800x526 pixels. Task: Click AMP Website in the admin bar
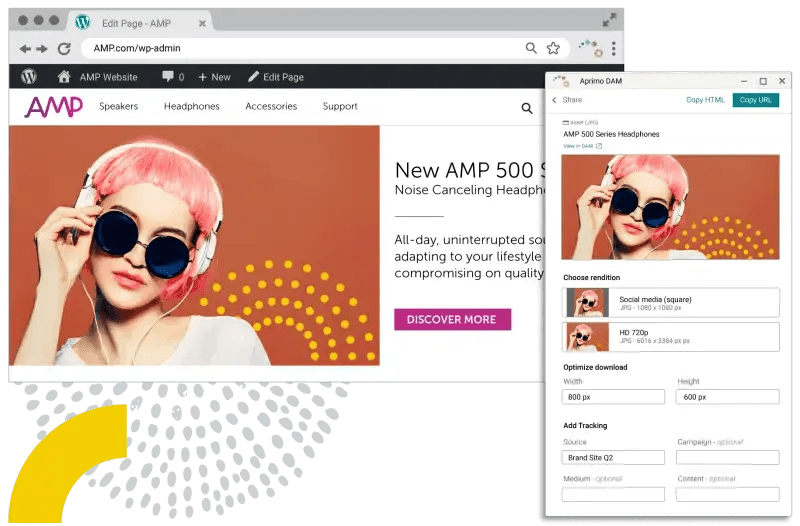pyautogui.click(x=108, y=77)
